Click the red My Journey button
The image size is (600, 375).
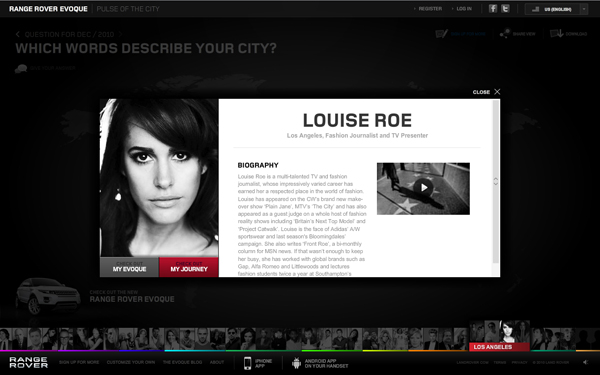(x=189, y=267)
